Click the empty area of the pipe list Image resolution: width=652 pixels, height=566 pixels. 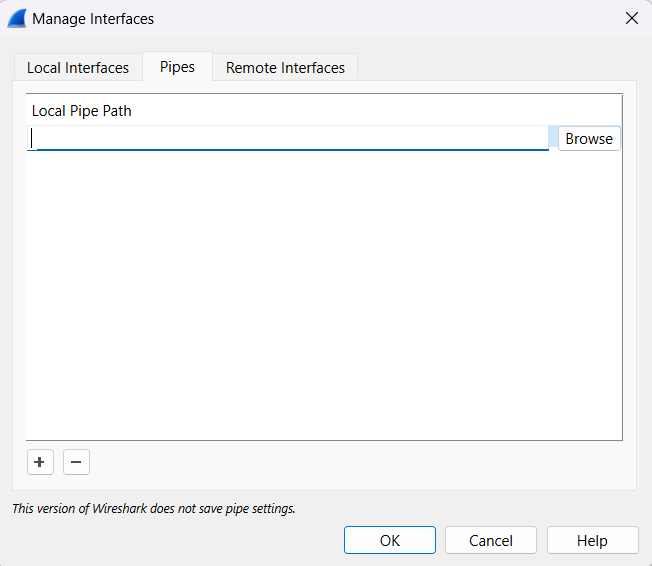pyautogui.click(x=324, y=300)
